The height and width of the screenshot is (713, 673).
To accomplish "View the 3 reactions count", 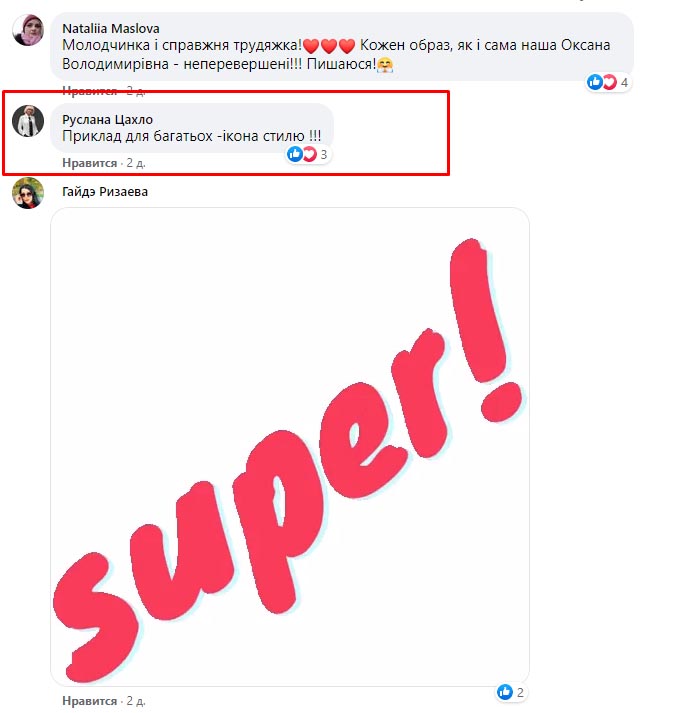I will [x=324, y=155].
